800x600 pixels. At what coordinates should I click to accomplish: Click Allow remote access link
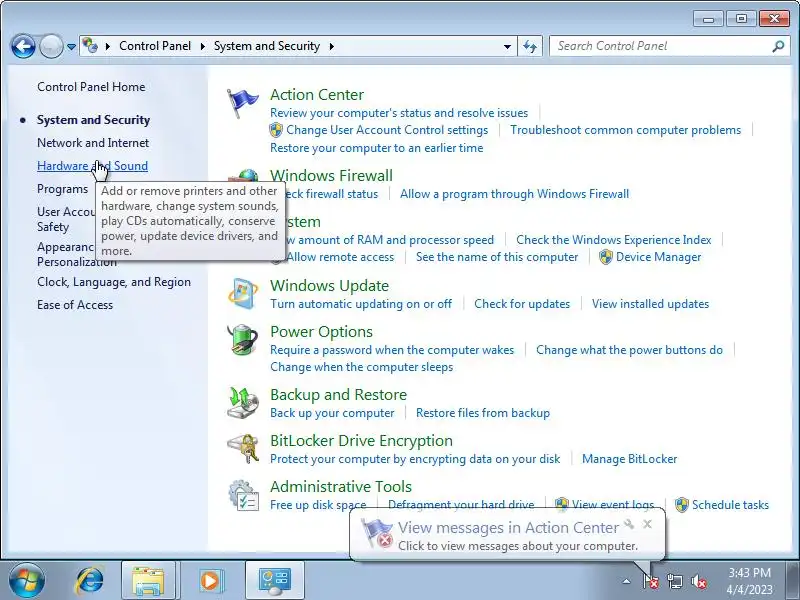coord(340,257)
